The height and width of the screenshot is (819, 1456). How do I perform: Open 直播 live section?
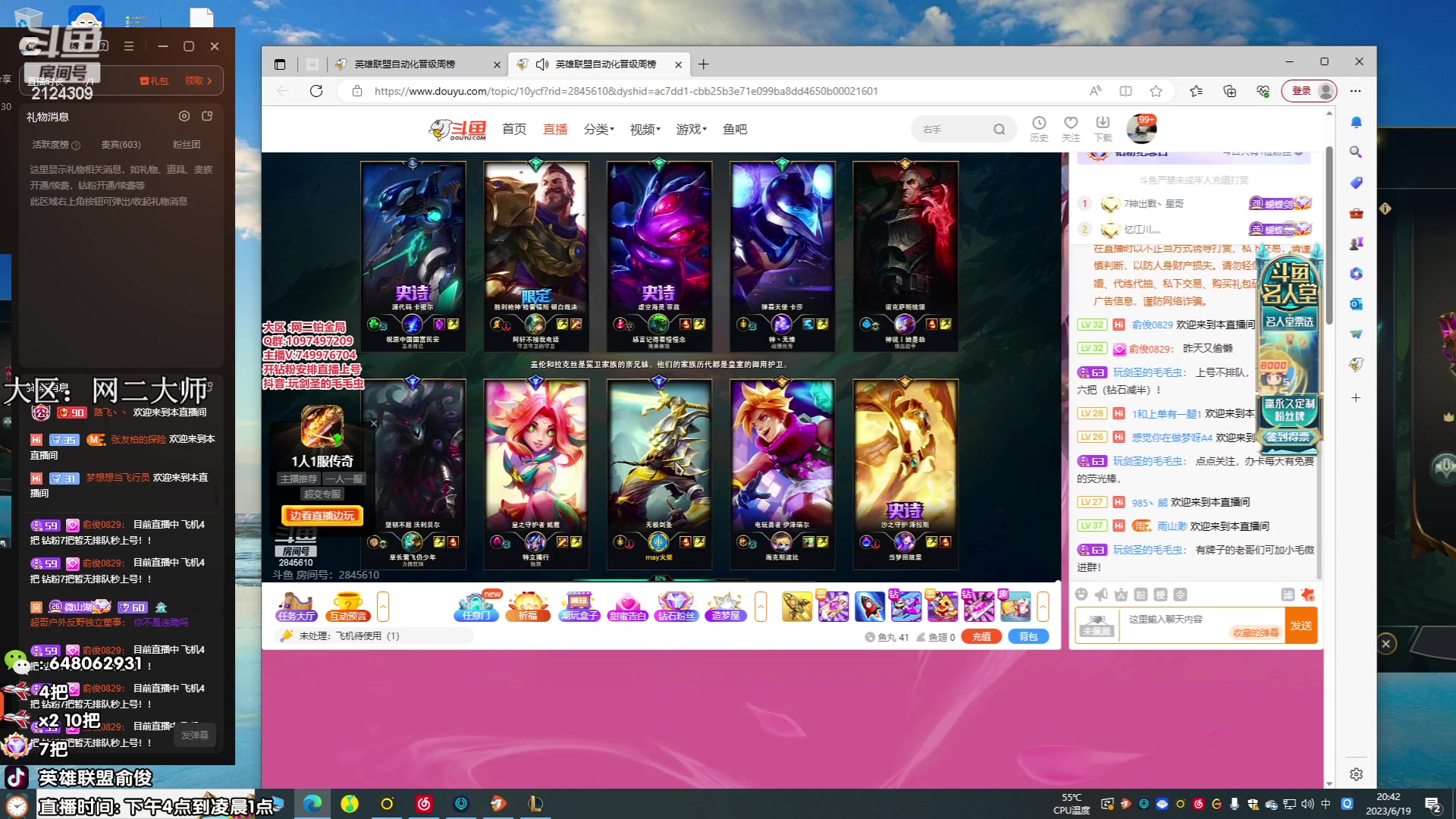(555, 130)
